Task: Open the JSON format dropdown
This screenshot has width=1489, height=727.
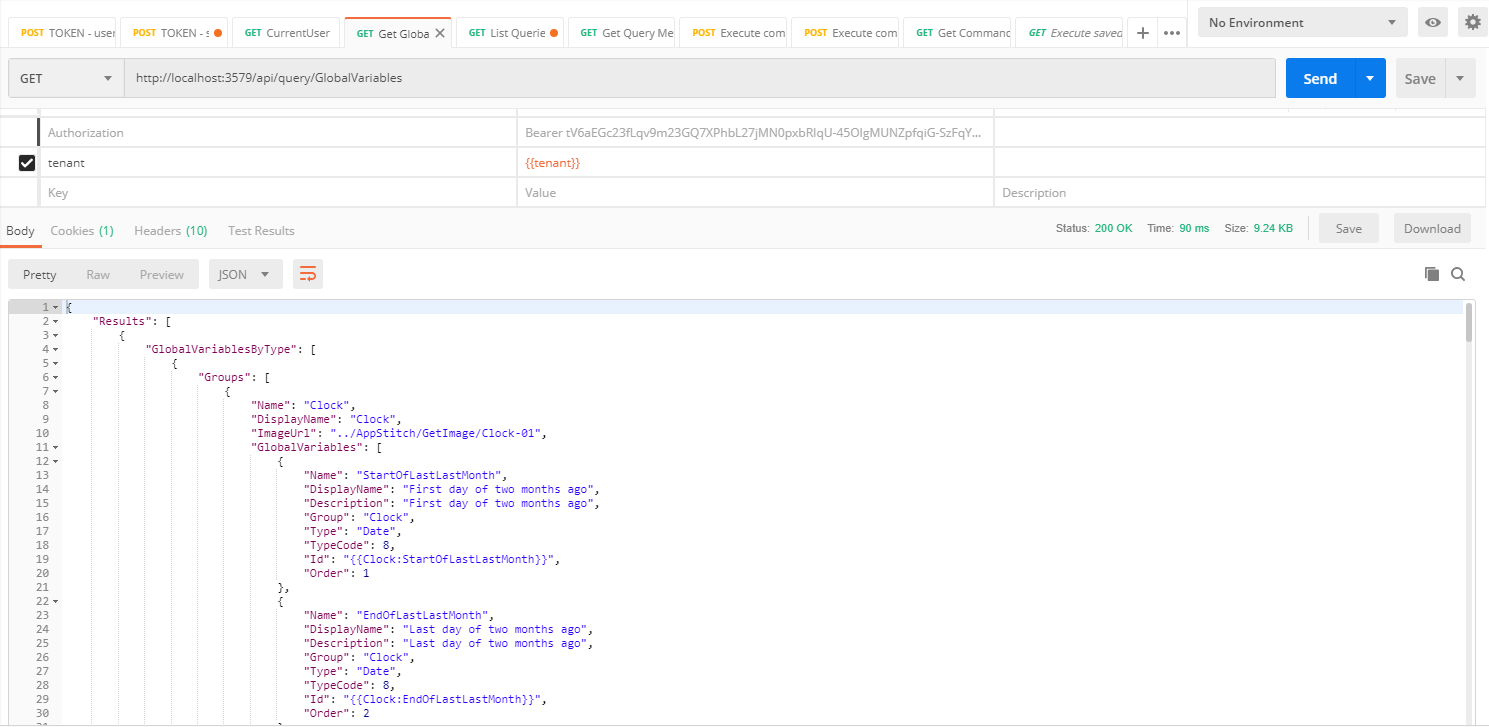Action: click(245, 274)
